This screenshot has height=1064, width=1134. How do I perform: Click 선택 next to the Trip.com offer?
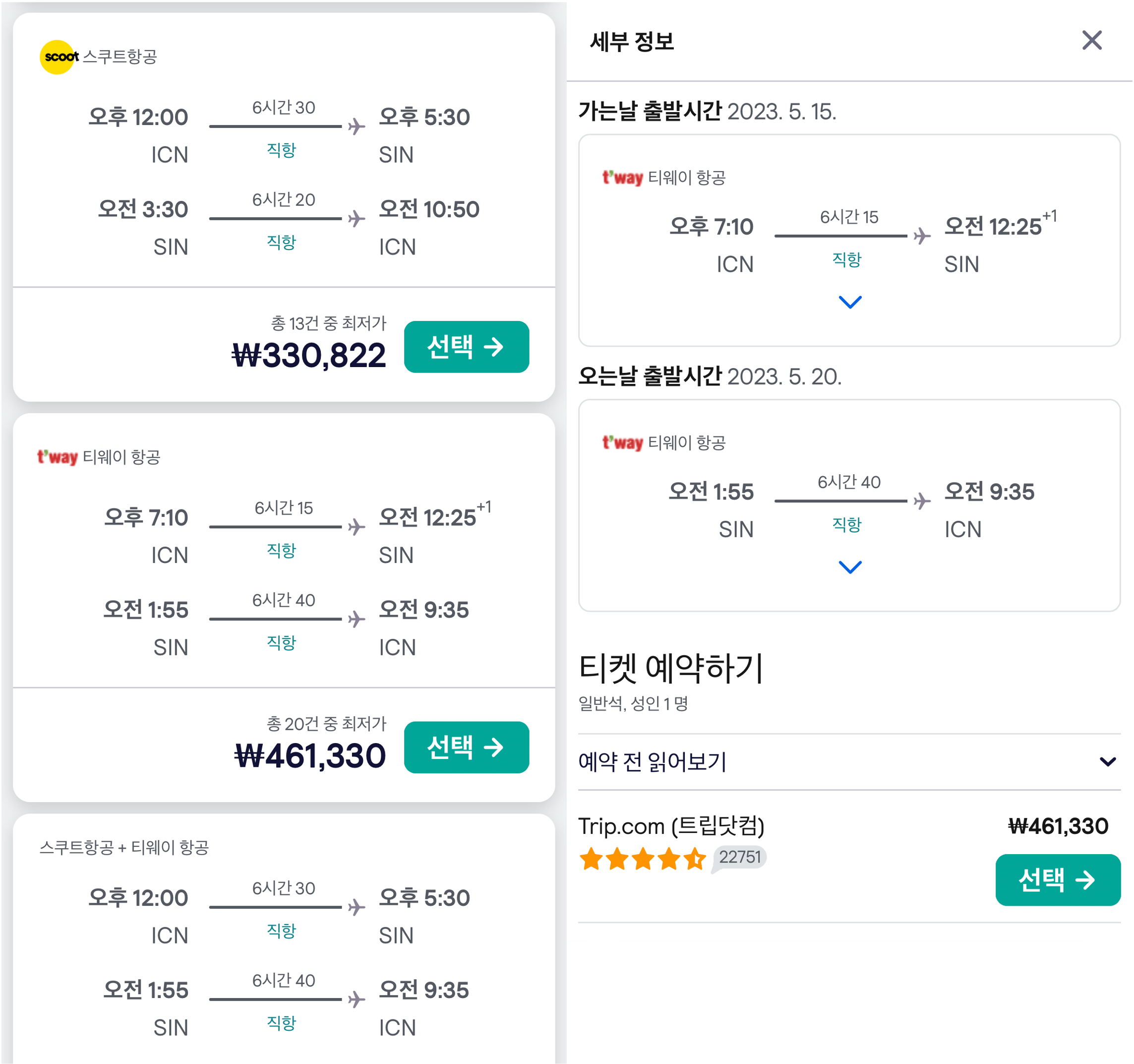[x=1058, y=880]
